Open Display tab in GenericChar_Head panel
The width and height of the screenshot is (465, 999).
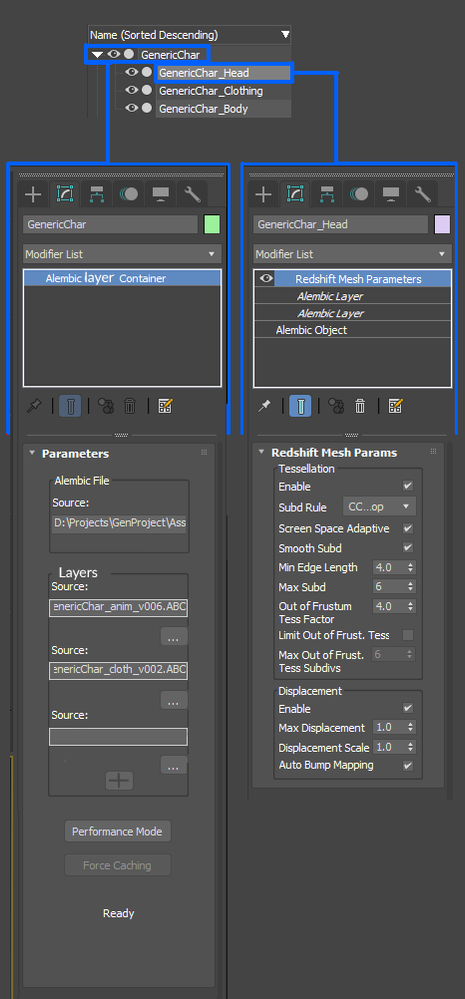390,194
